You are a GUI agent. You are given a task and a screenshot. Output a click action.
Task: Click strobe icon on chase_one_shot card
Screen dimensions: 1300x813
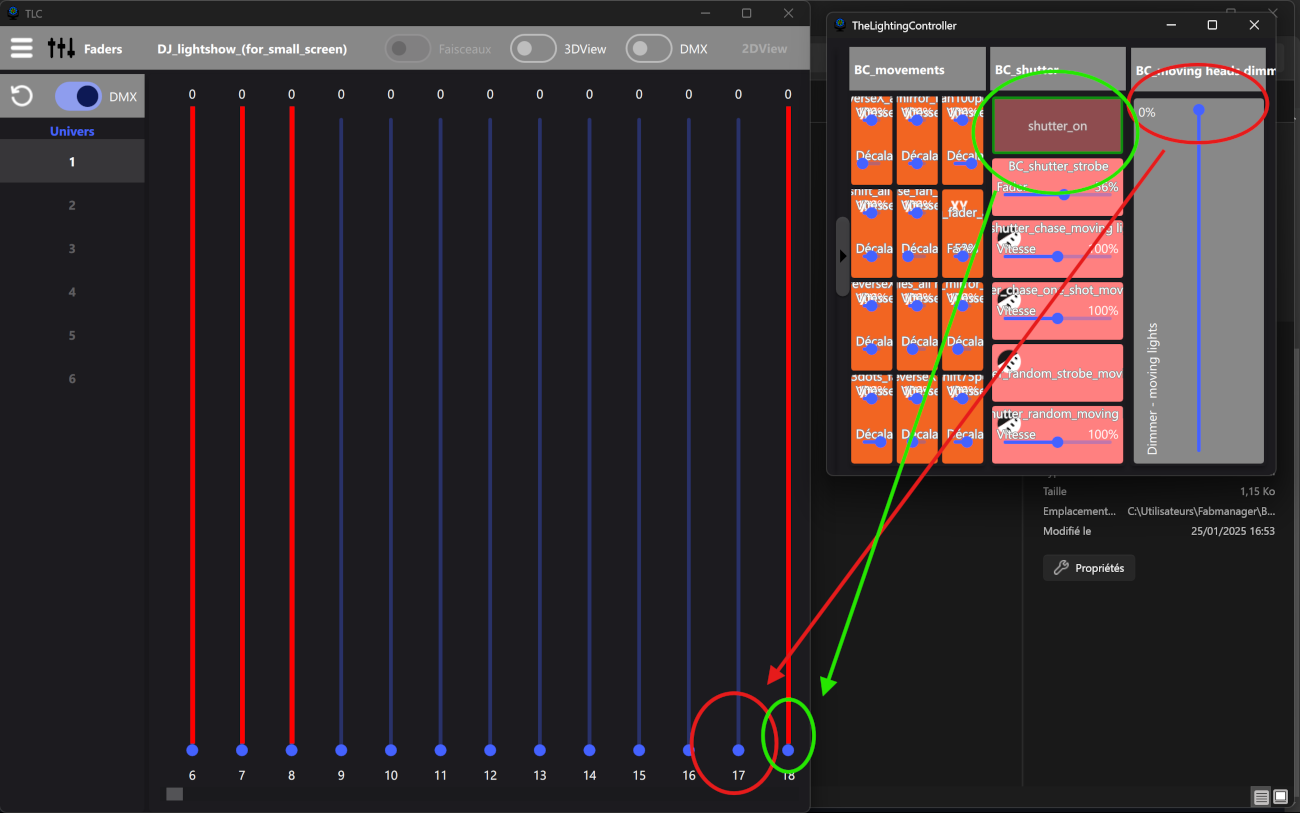1010,298
